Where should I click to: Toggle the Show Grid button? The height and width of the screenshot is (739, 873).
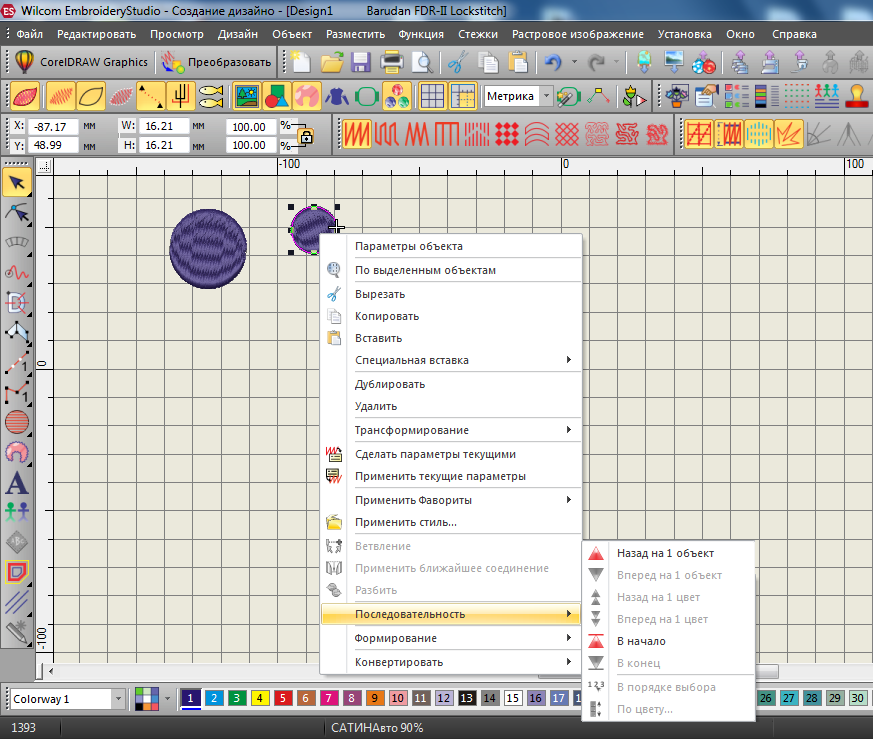click(x=432, y=96)
